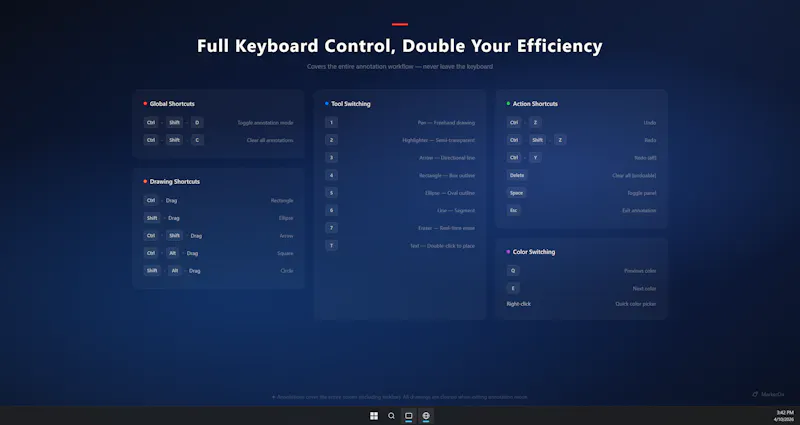Open the Windows Start menu
The height and width of the screenshot is (425, 800).
pyautogui.click(x=374, y=416)
